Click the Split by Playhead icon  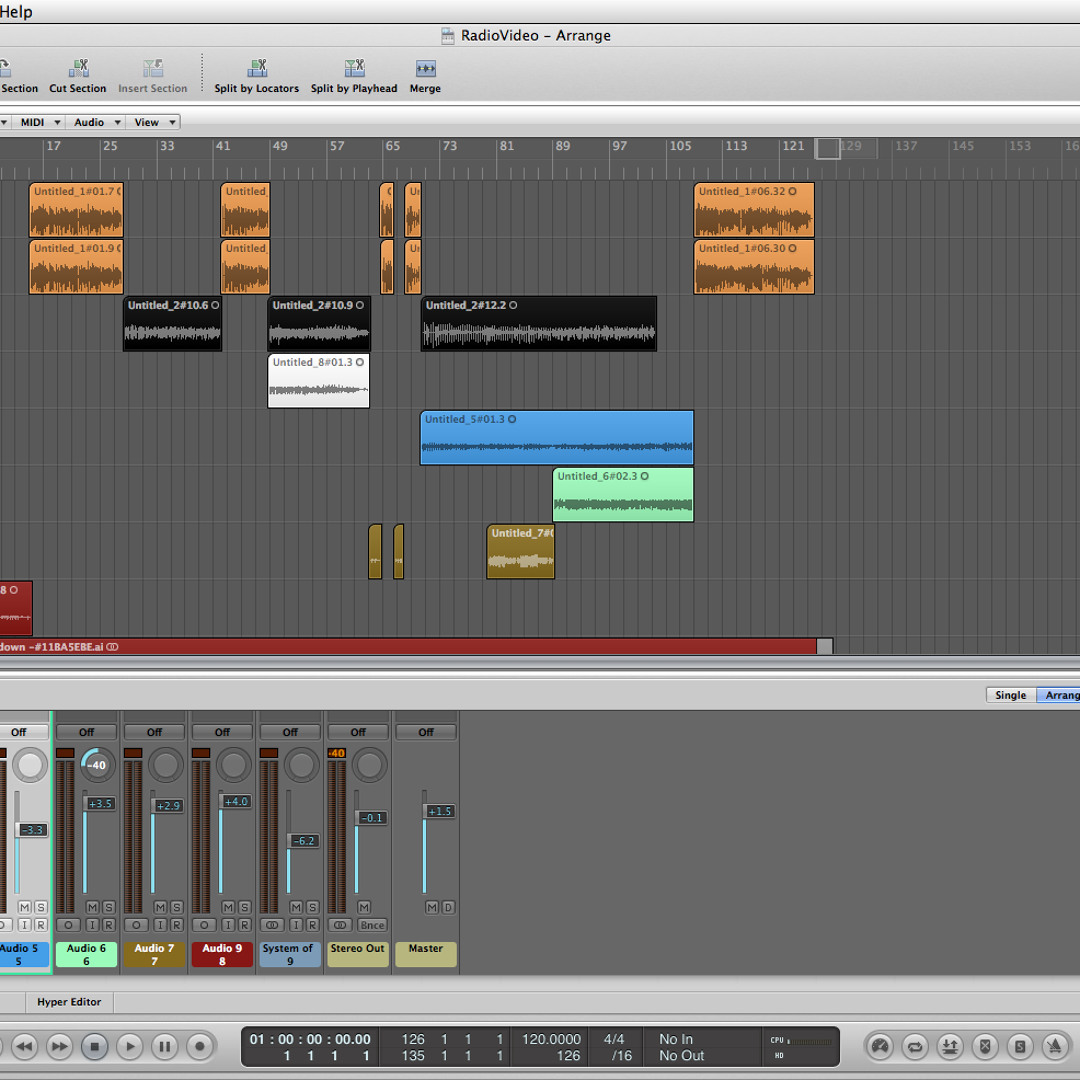(x=354, y=68)
